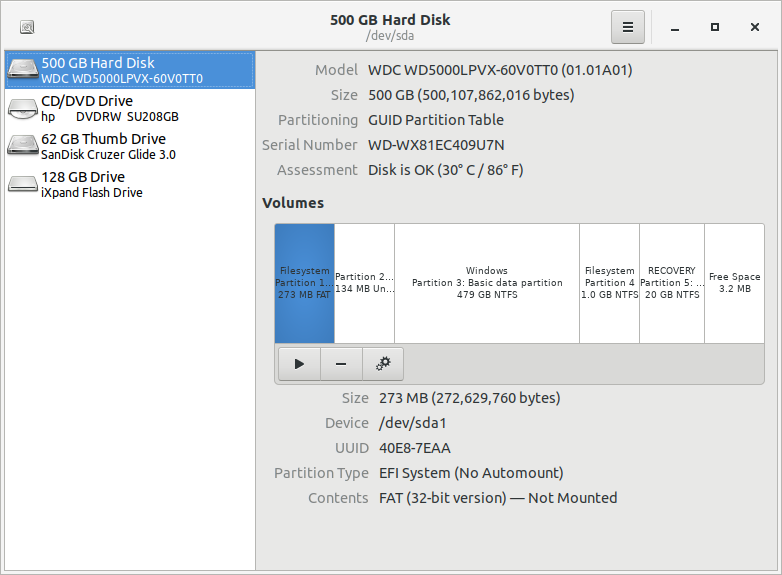
Task: Select Partition 2 134 MB volume block
Action: (365, 283)
